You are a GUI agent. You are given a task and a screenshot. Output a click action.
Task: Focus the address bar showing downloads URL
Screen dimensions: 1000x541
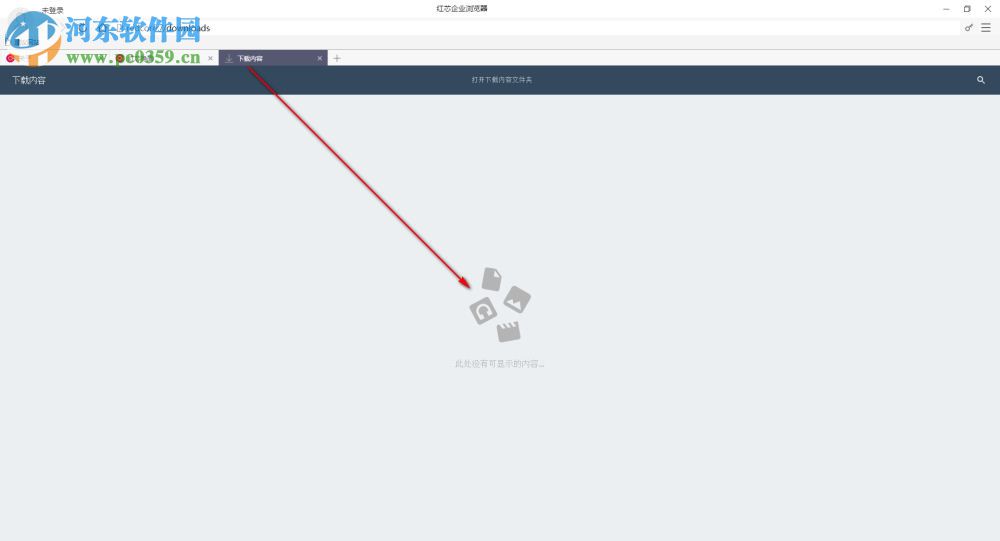pos(523,27)
